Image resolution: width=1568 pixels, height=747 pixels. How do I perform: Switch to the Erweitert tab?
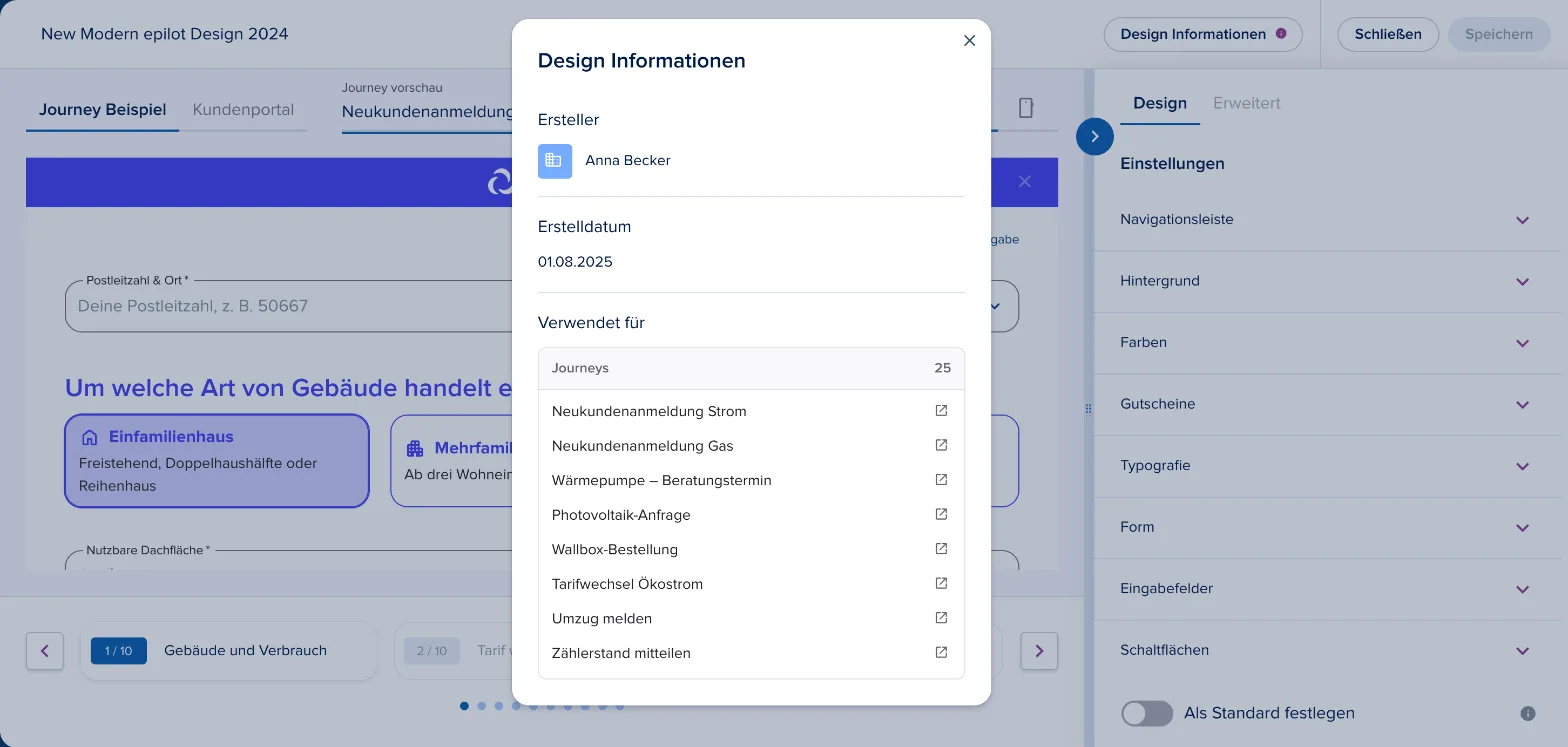(1246, 103)
